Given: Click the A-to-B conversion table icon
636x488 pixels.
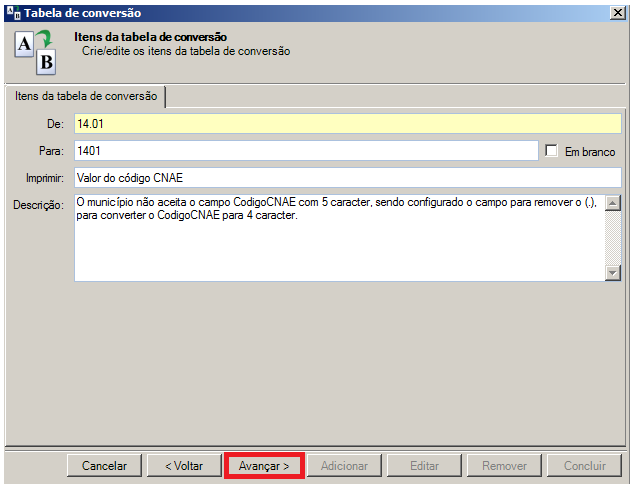Looking at the screenshot, I should point(35,52).
